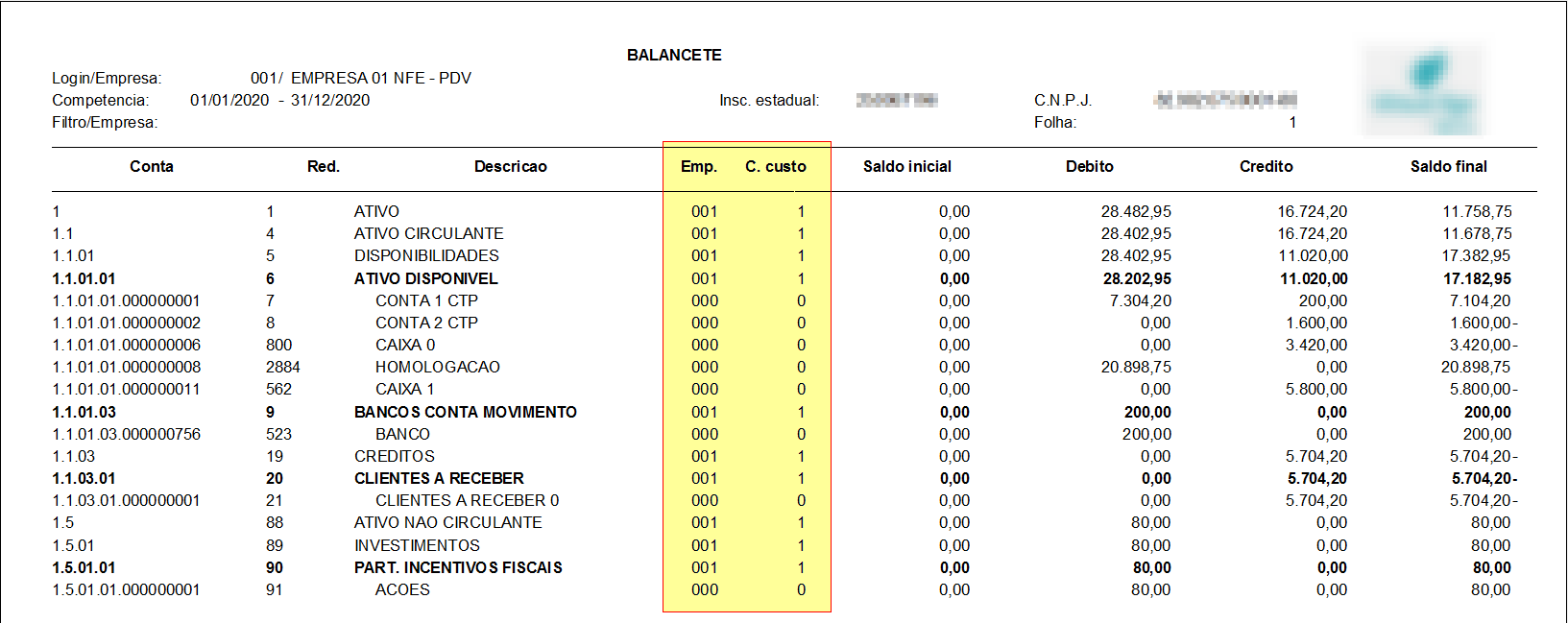Click the 'Debito' column header
The width and height of the screenshot is (1568, 623).
1090,166
